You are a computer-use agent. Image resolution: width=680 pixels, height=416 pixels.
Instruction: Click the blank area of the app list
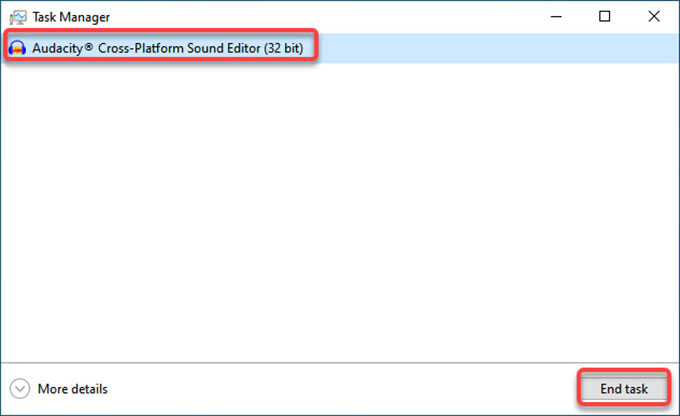[x=340, y=213]
